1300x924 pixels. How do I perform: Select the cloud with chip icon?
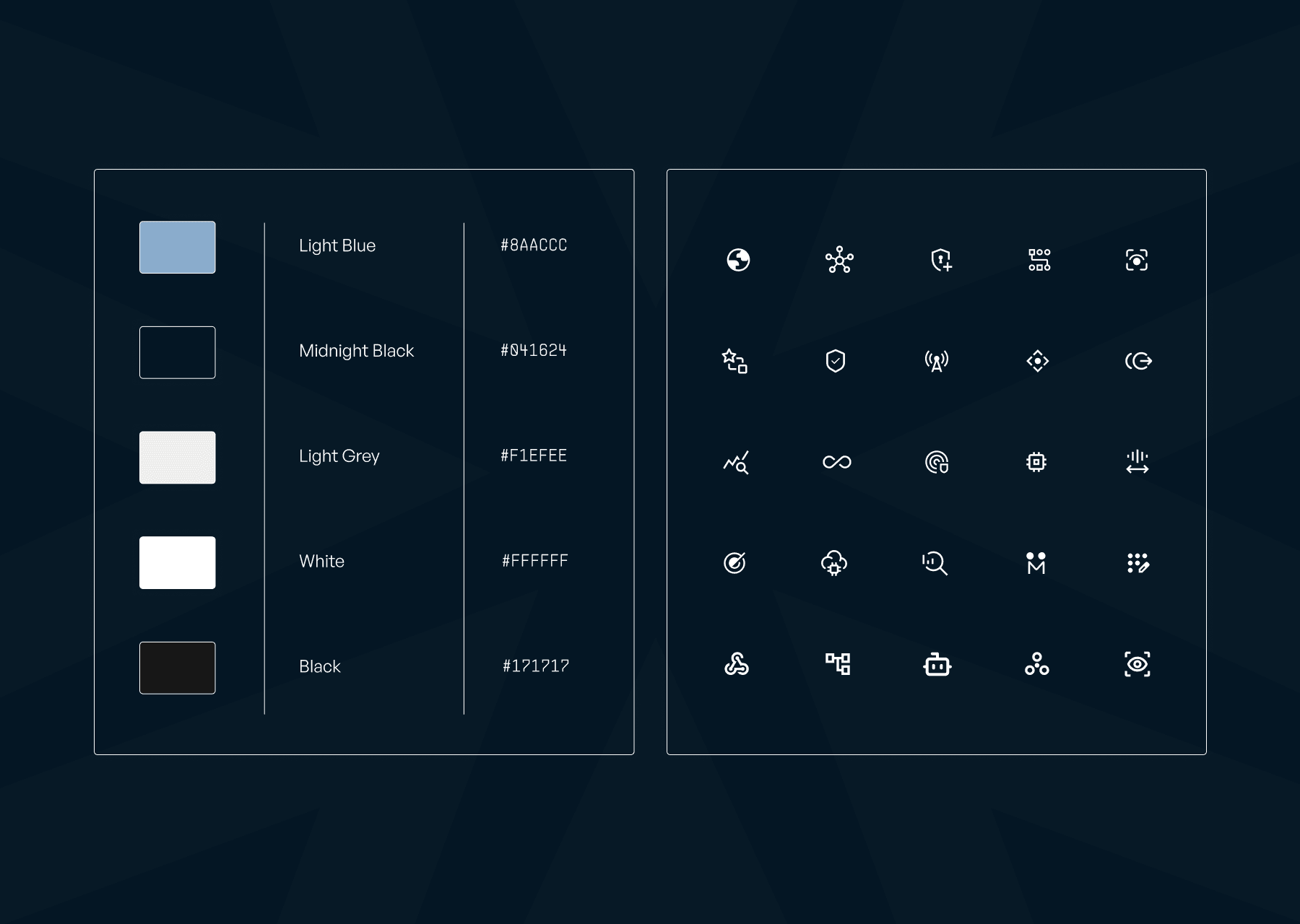click(x=834, y=563)
